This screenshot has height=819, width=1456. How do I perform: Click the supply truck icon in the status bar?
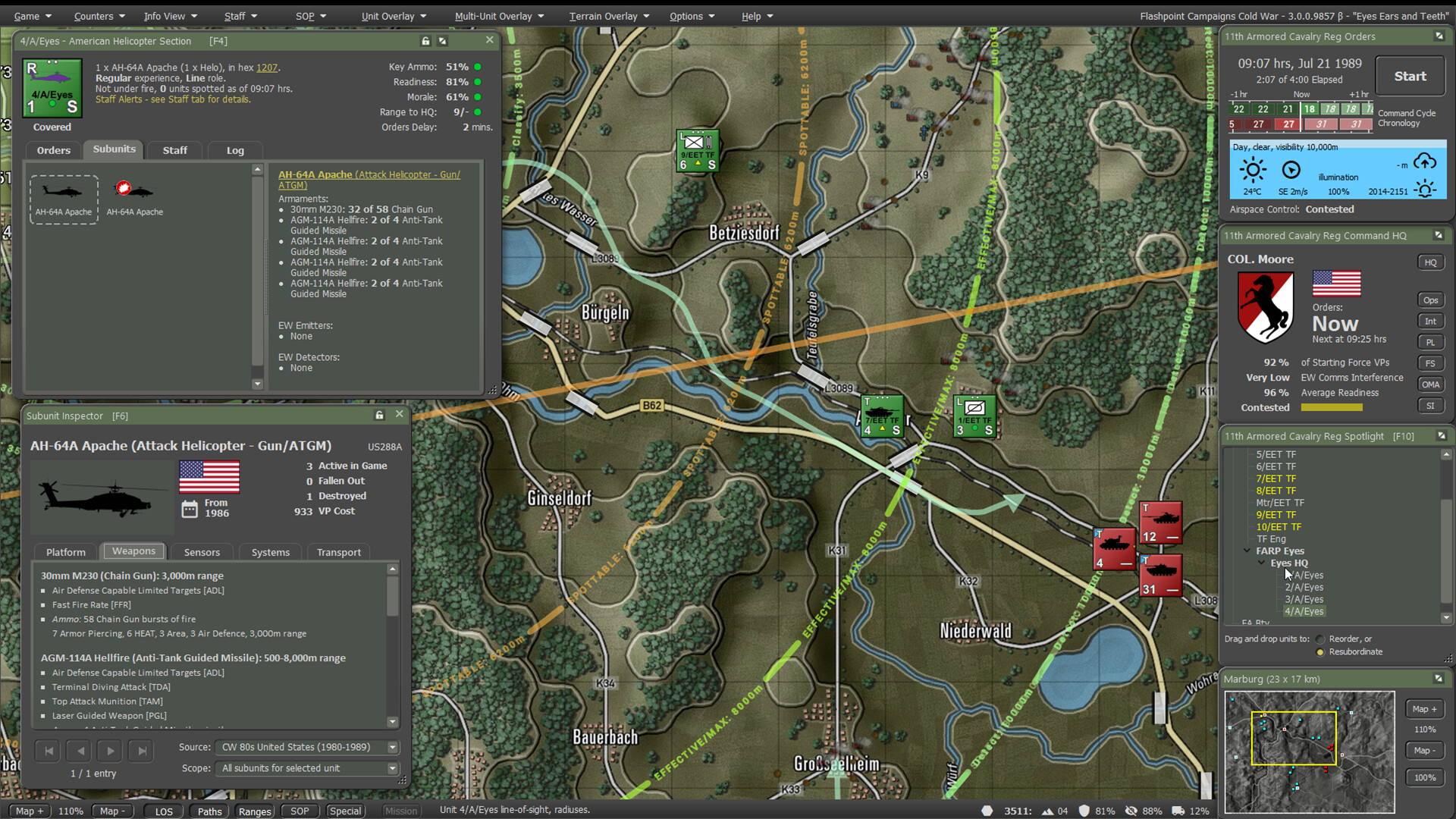coord(1178,810)
